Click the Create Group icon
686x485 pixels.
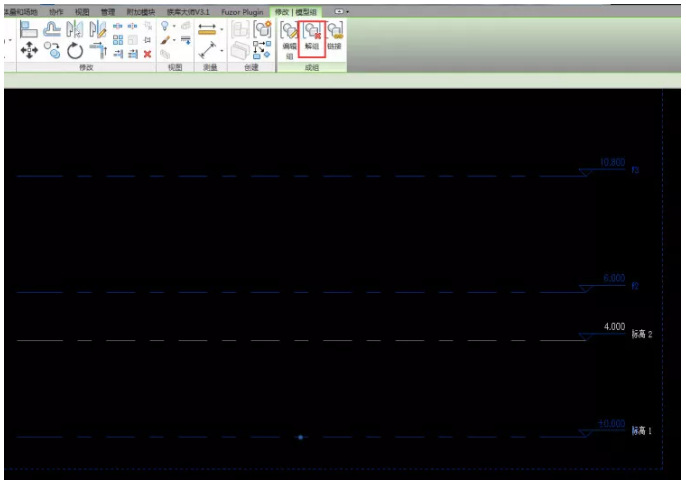262,29
